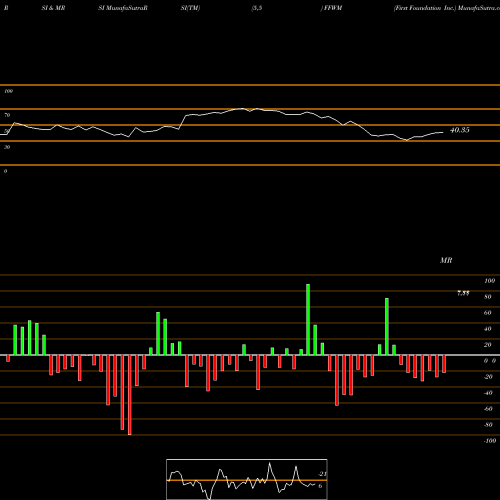Click the 'SI MunafaSutraR' header text
The height and width of the screenshot is (500, 500).
point(123,8)
